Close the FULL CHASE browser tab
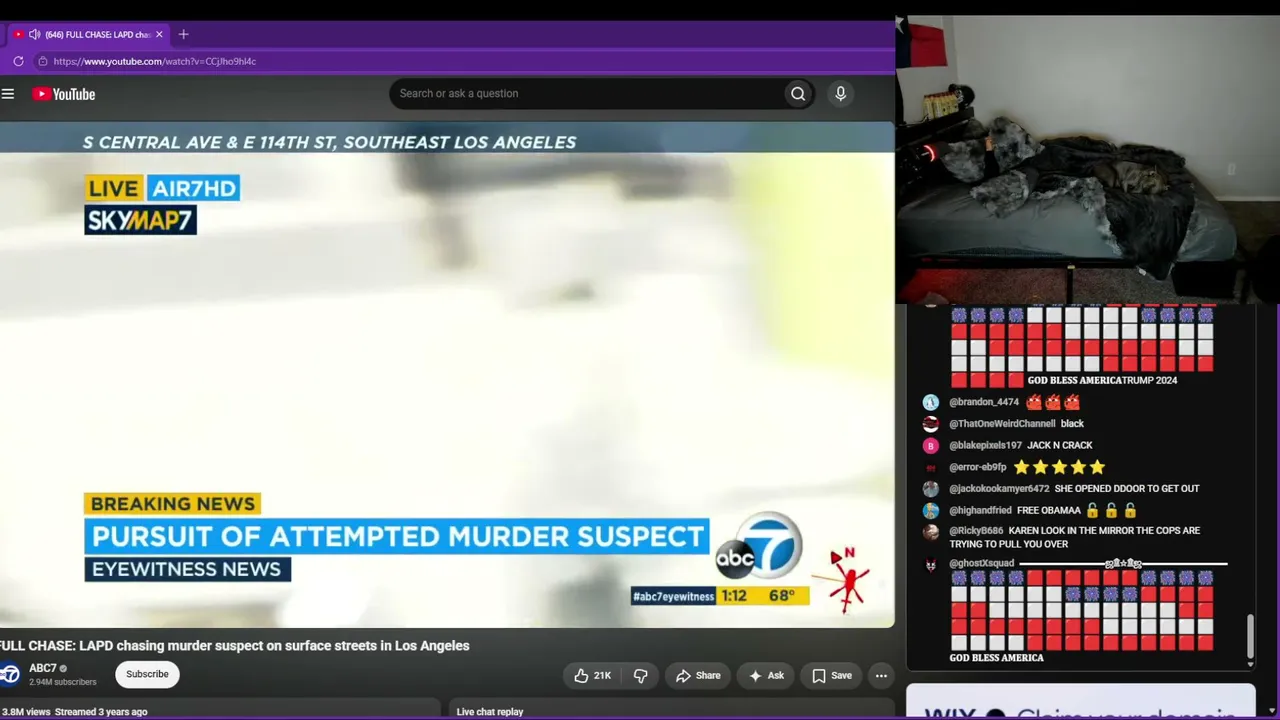Image resolution: width=1280 pixels, height=720 pixels. pos(159,34)
